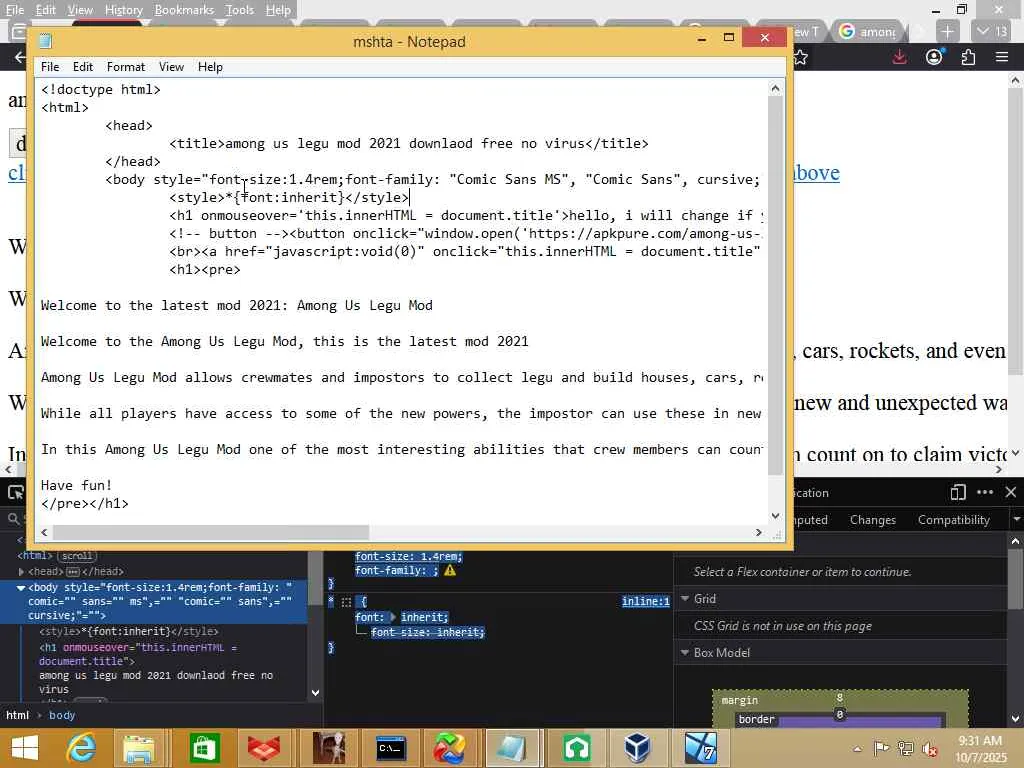The height and width of the screenshot is (768, 1024).
Task: Collapse the Grid section in layout panel
Action: point(685,598)
